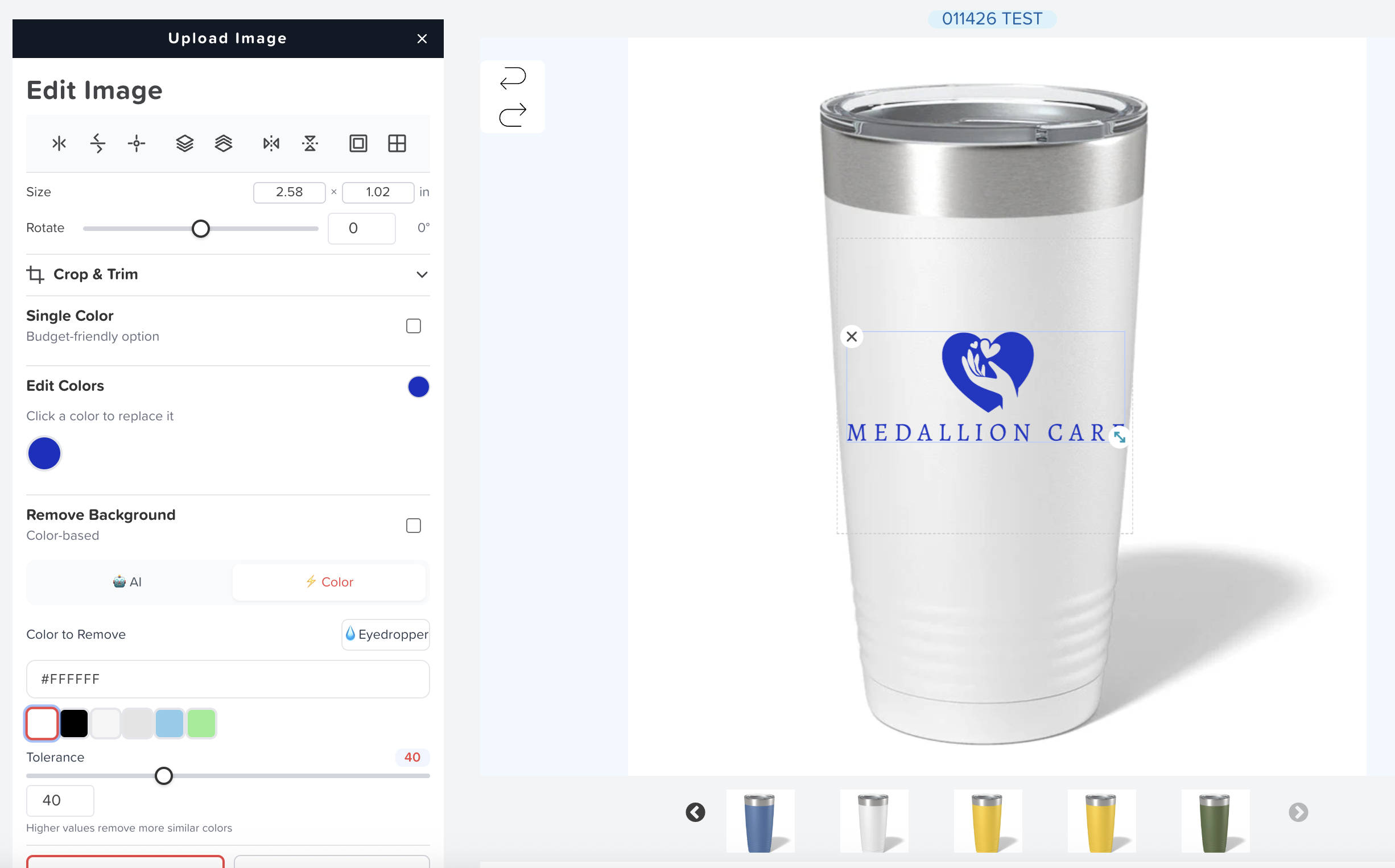Enable the Single Color budget option
This screenshot has height=868, width=1395.
(413, 325)
